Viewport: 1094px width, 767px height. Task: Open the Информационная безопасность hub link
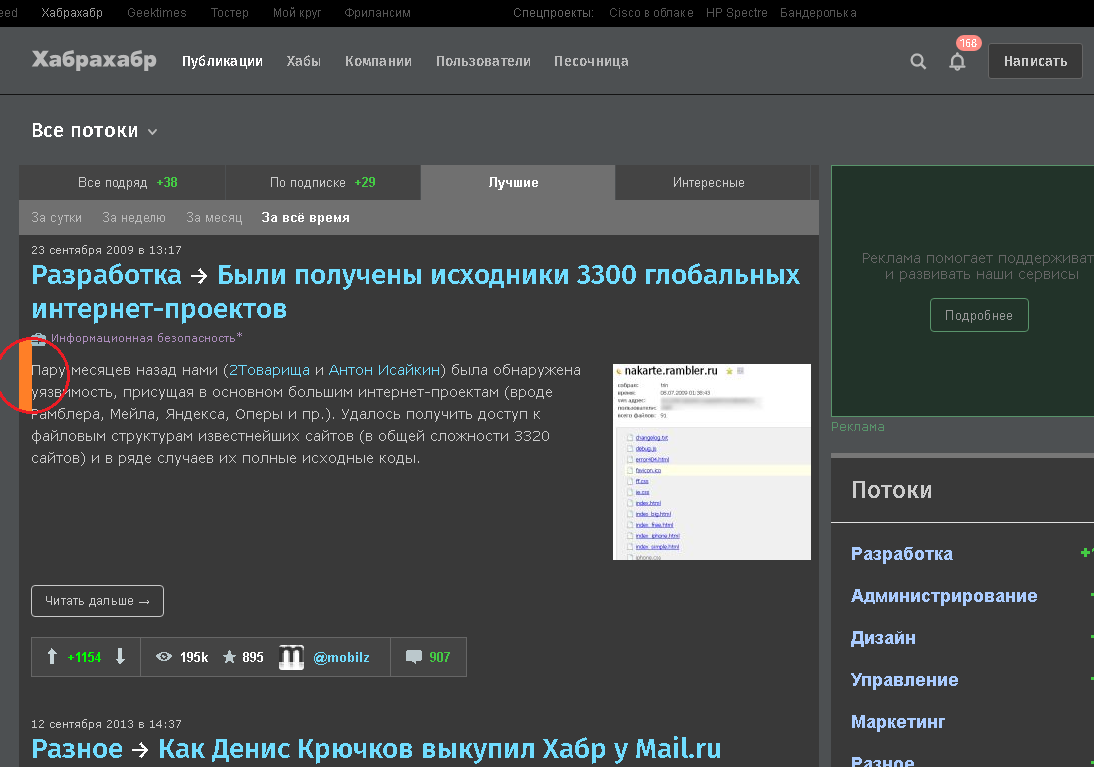click(143, 338)
